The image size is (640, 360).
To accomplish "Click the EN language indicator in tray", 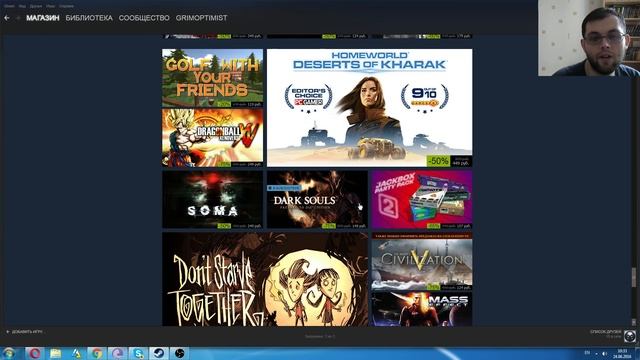I will click(x=587, y=353).
